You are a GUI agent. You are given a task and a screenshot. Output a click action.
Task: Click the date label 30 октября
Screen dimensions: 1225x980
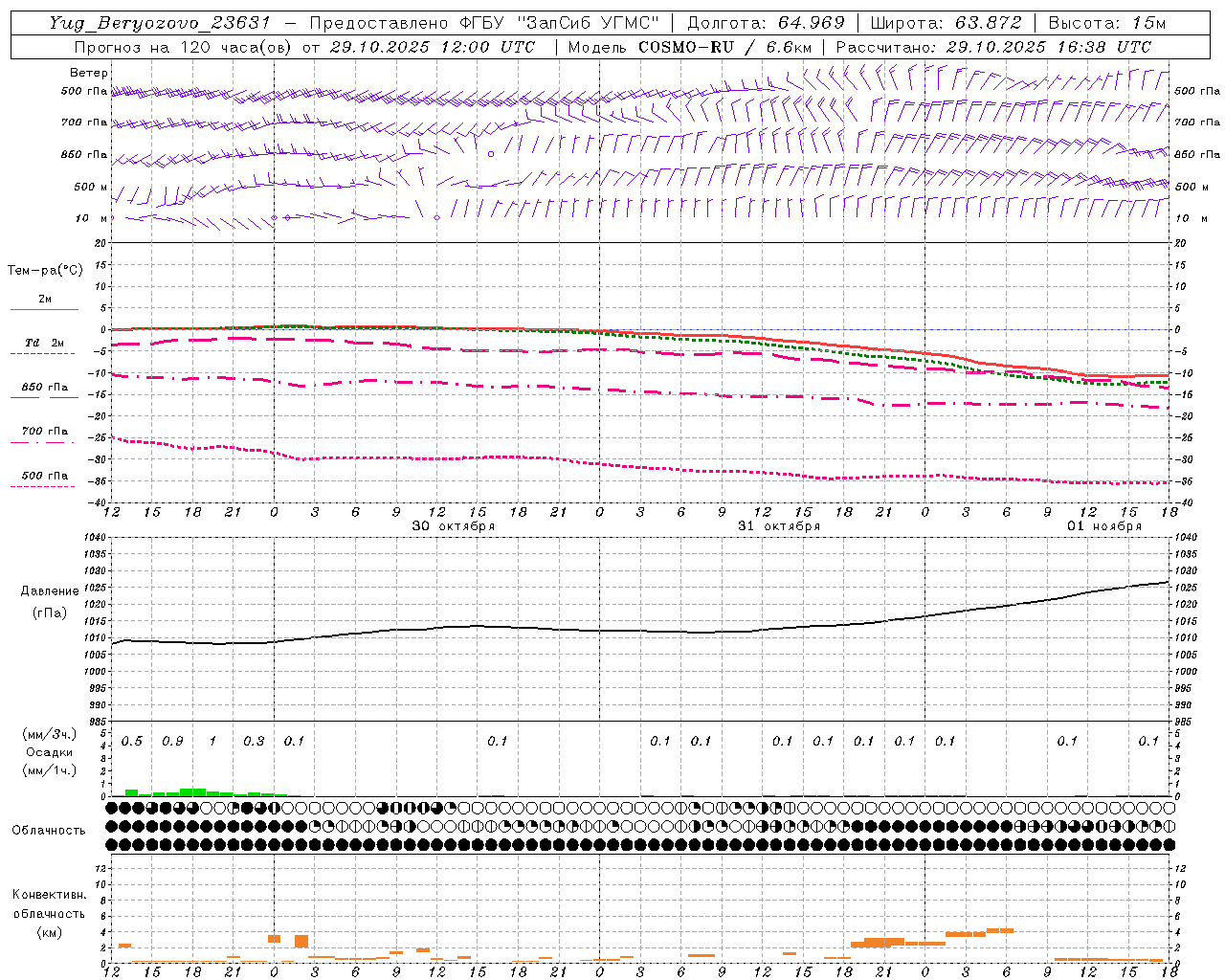tap(454, 526)
